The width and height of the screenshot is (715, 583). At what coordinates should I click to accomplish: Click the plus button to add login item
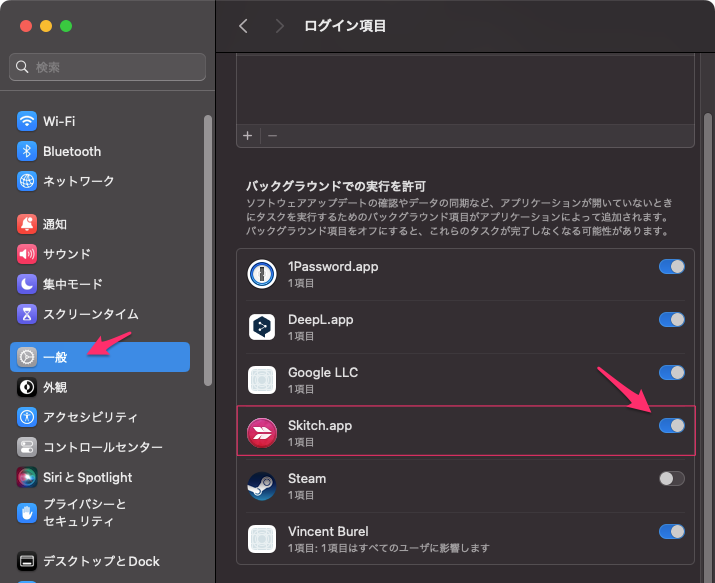[x=248, y=135]
